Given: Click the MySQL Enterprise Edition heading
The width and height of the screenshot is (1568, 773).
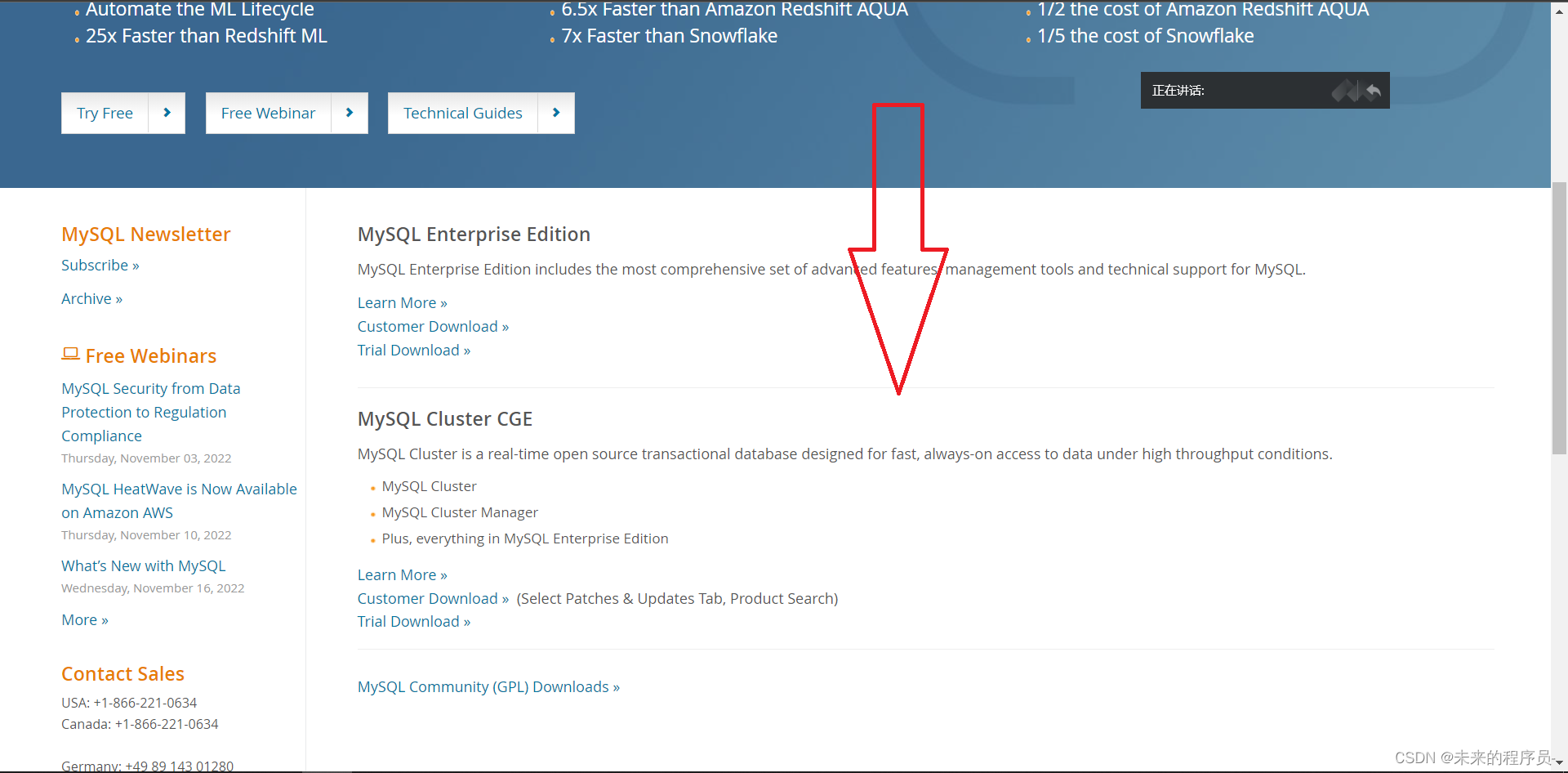Looking at the screenshot, I should click(474, 235).
